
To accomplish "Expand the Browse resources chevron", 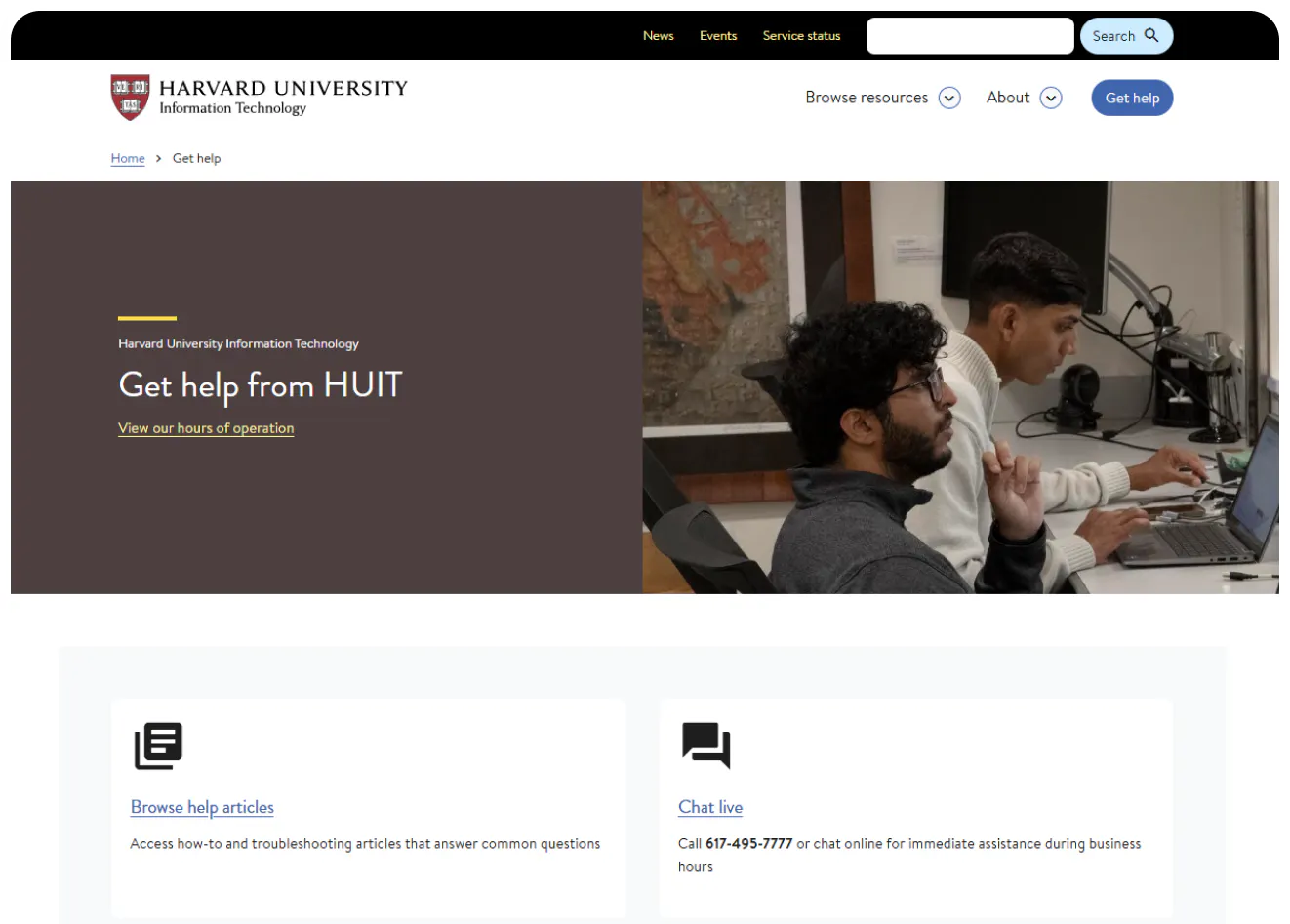I will coord(949,98).
